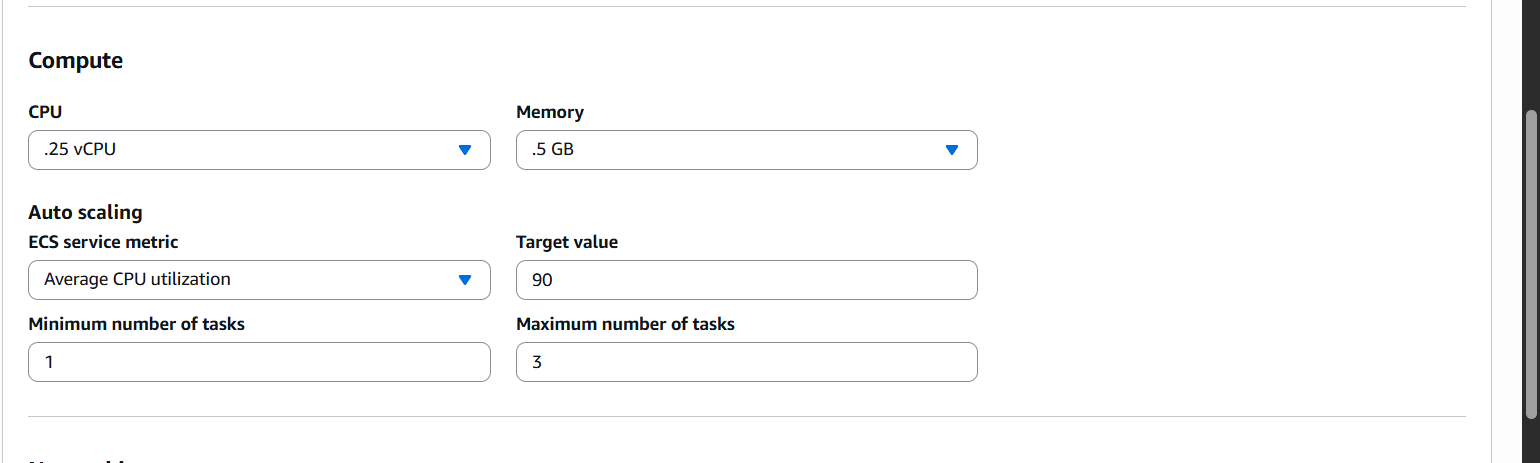1540x463 pixels.
Task: Click the CPU field label
Action: click(x=45, y=112)
